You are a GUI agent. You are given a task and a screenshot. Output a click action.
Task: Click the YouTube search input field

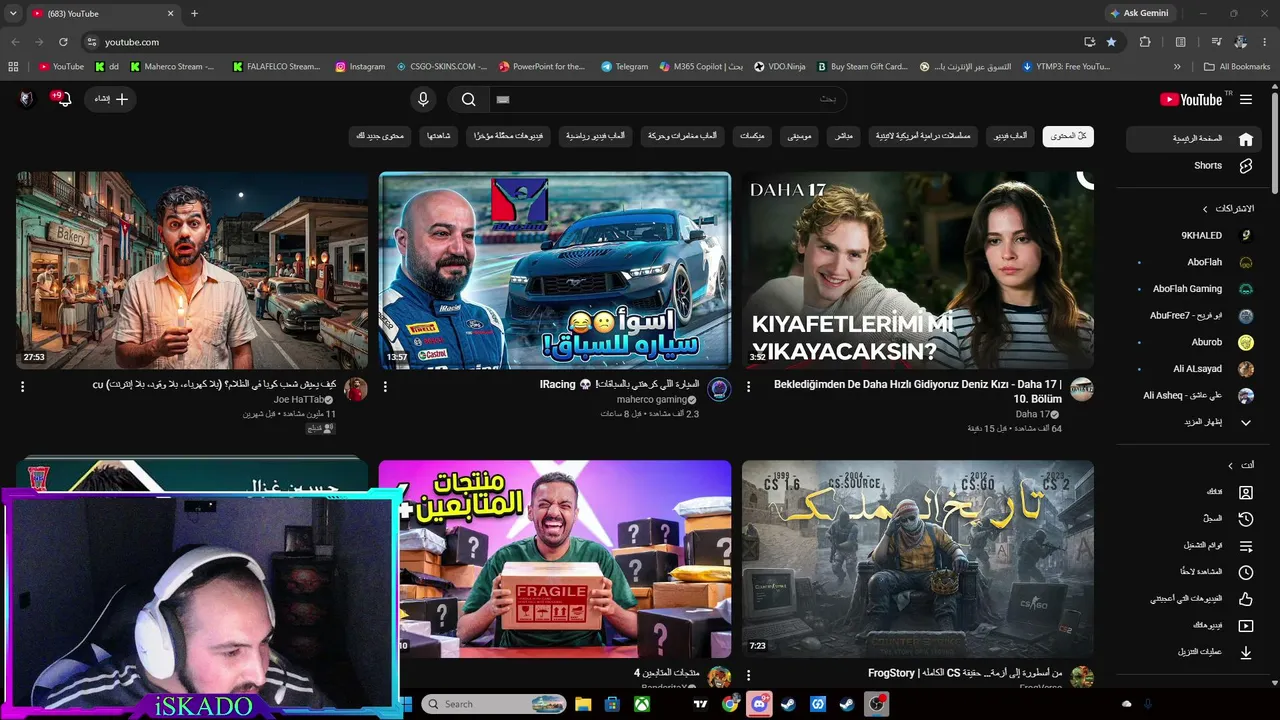click(668, 99)
